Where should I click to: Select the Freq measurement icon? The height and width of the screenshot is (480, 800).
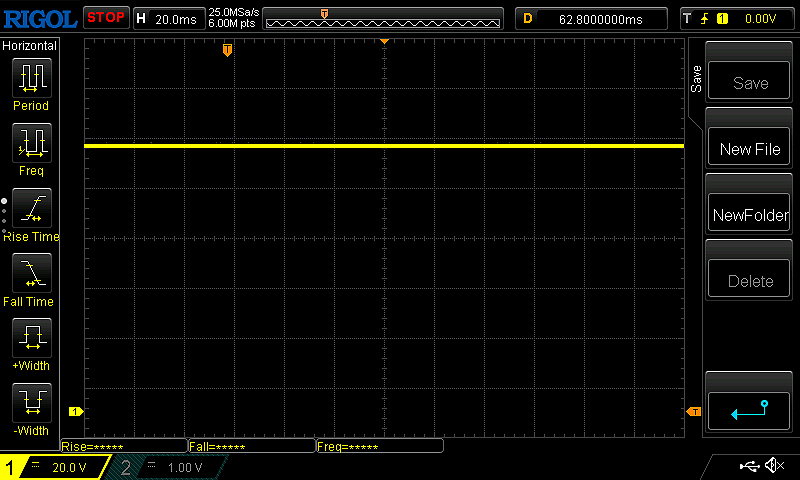(32, 143)
